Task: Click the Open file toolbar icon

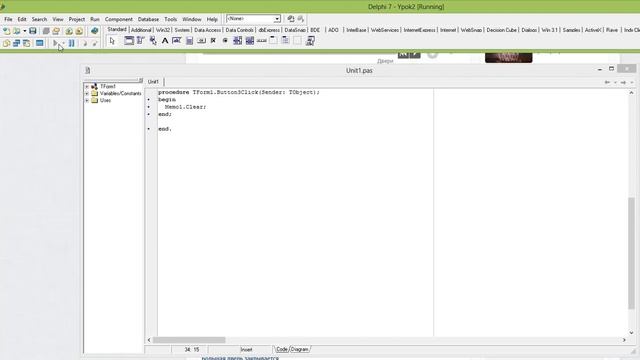Action: tap(16, 31)
